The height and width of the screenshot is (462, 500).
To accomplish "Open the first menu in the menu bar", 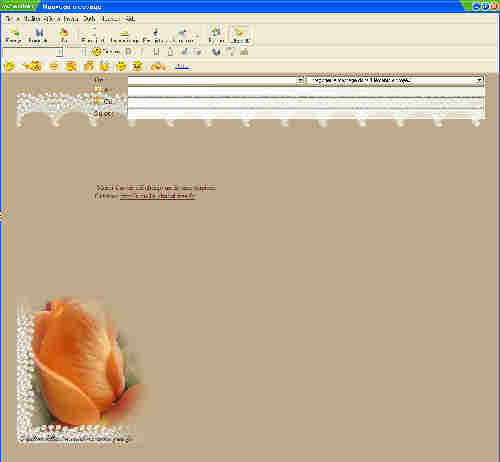I will (9, 19).
